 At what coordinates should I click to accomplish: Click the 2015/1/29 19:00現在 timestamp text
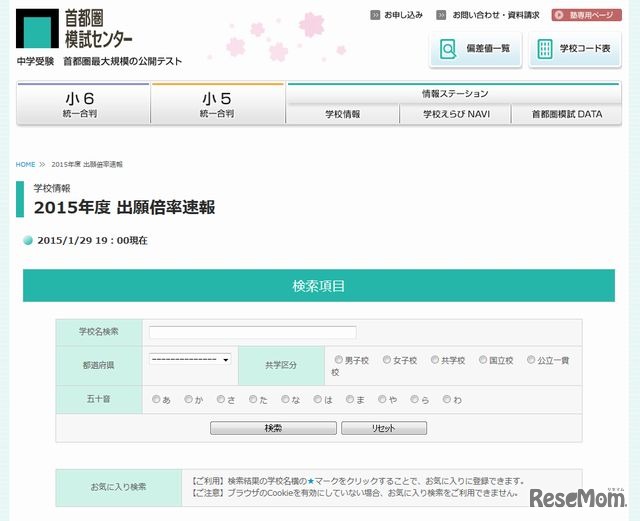coord(93,240)
